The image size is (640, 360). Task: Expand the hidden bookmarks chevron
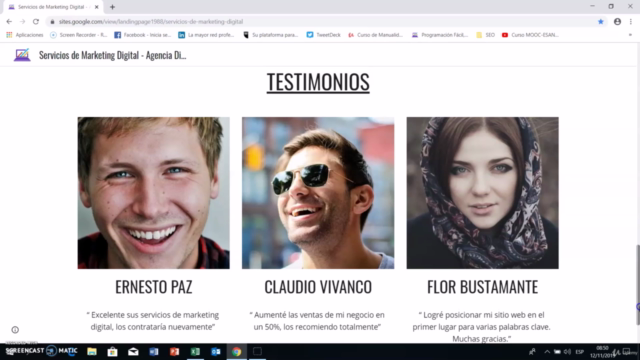pyautogui.click(x=630, y=35)
